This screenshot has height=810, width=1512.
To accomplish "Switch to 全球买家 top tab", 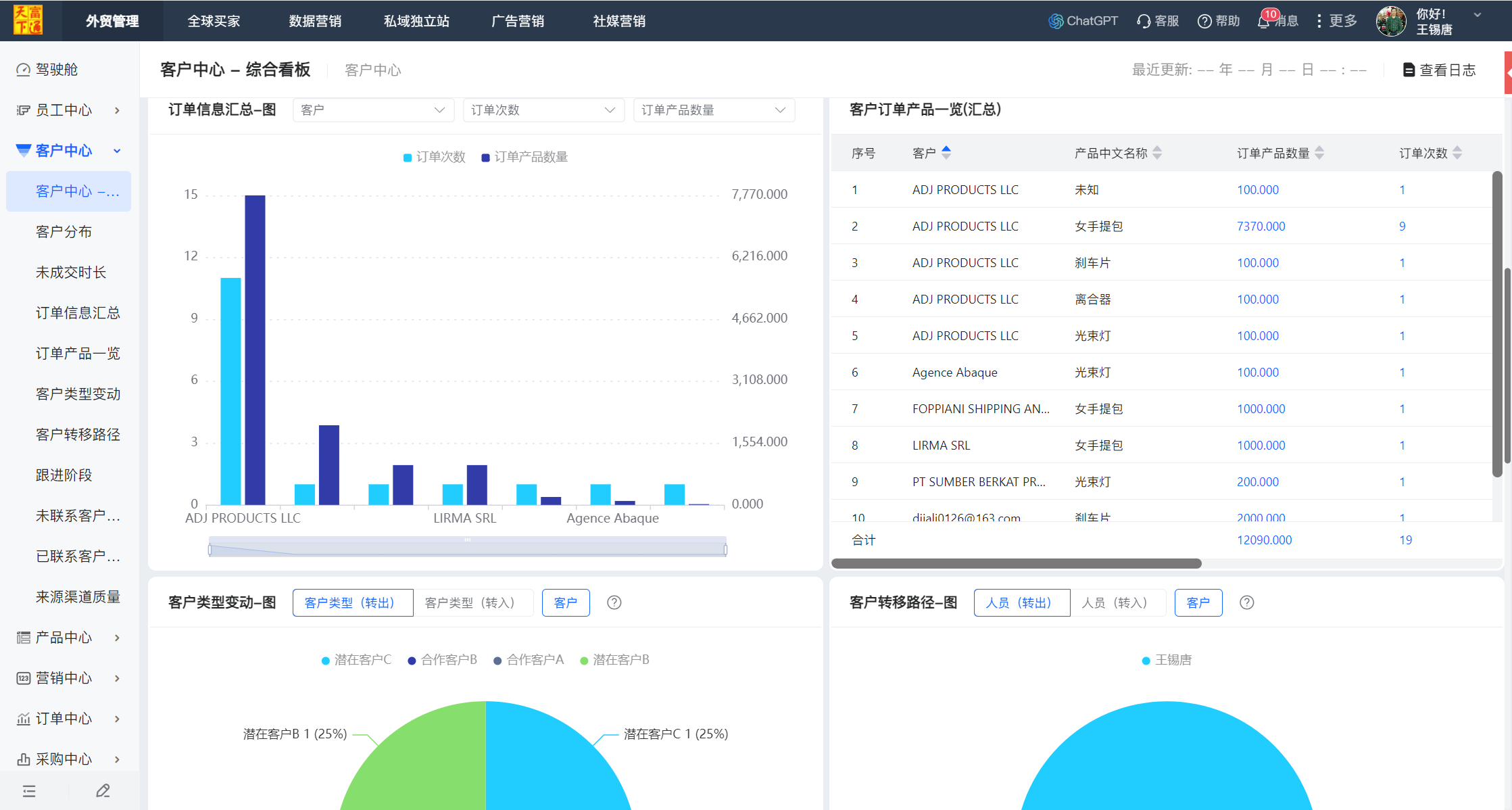I will [x=214, y=21].
